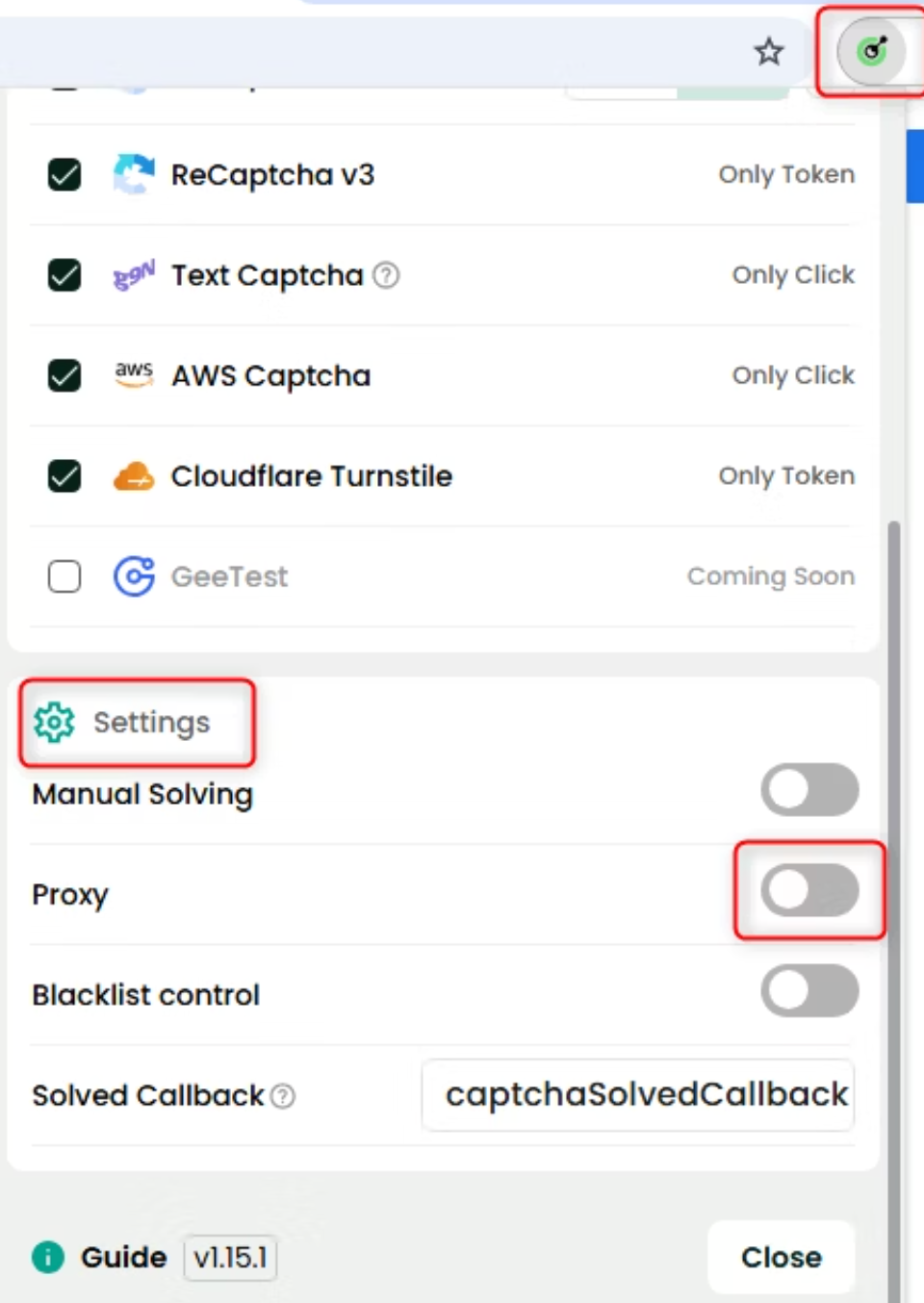Image resolution: width=924 pixels, height=1303 pixels.
Task: Uncheck the ReCaptcha v3 checkbox
Action: coord(64,175)
